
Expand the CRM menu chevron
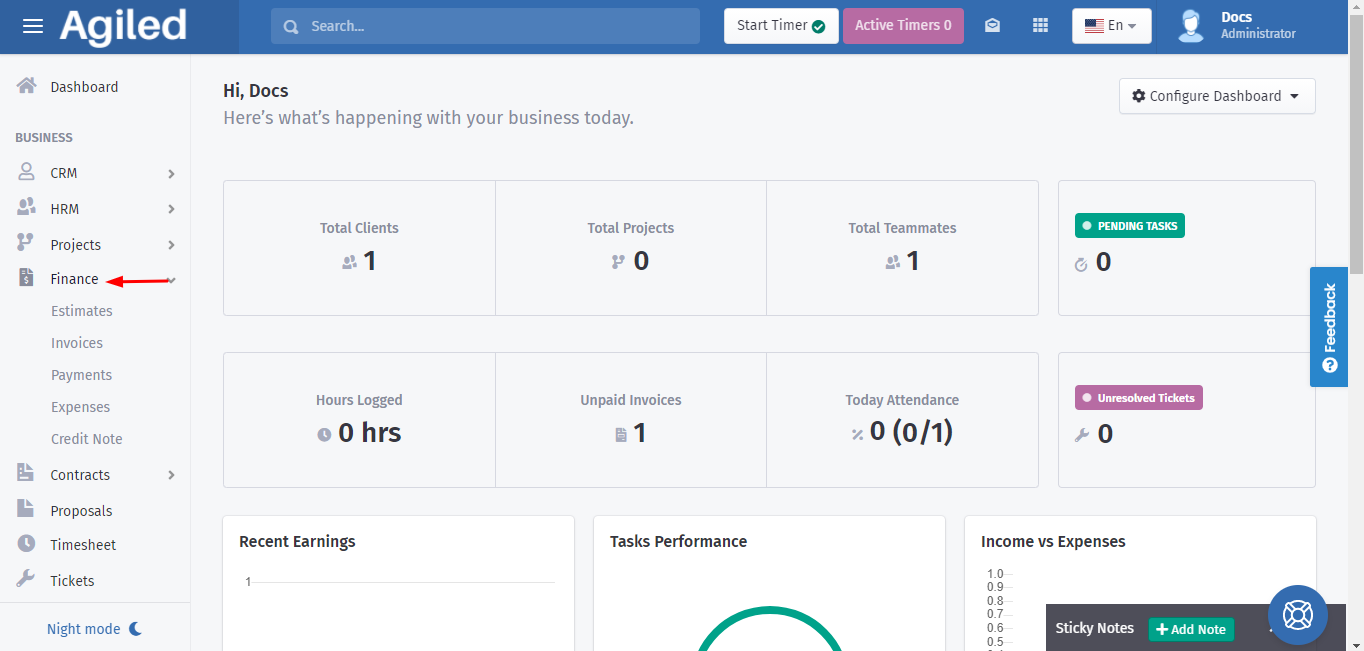click(x=171, y=174)
